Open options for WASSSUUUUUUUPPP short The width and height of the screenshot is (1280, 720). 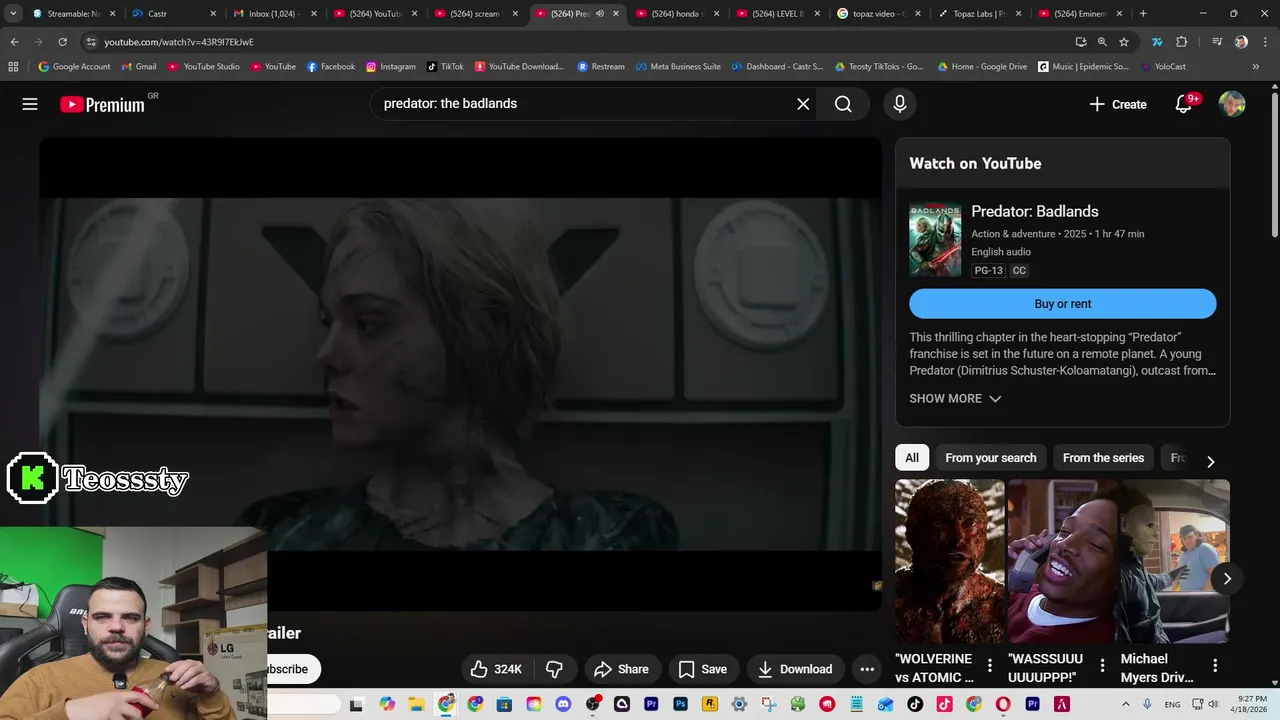(x=1102, y=665)
